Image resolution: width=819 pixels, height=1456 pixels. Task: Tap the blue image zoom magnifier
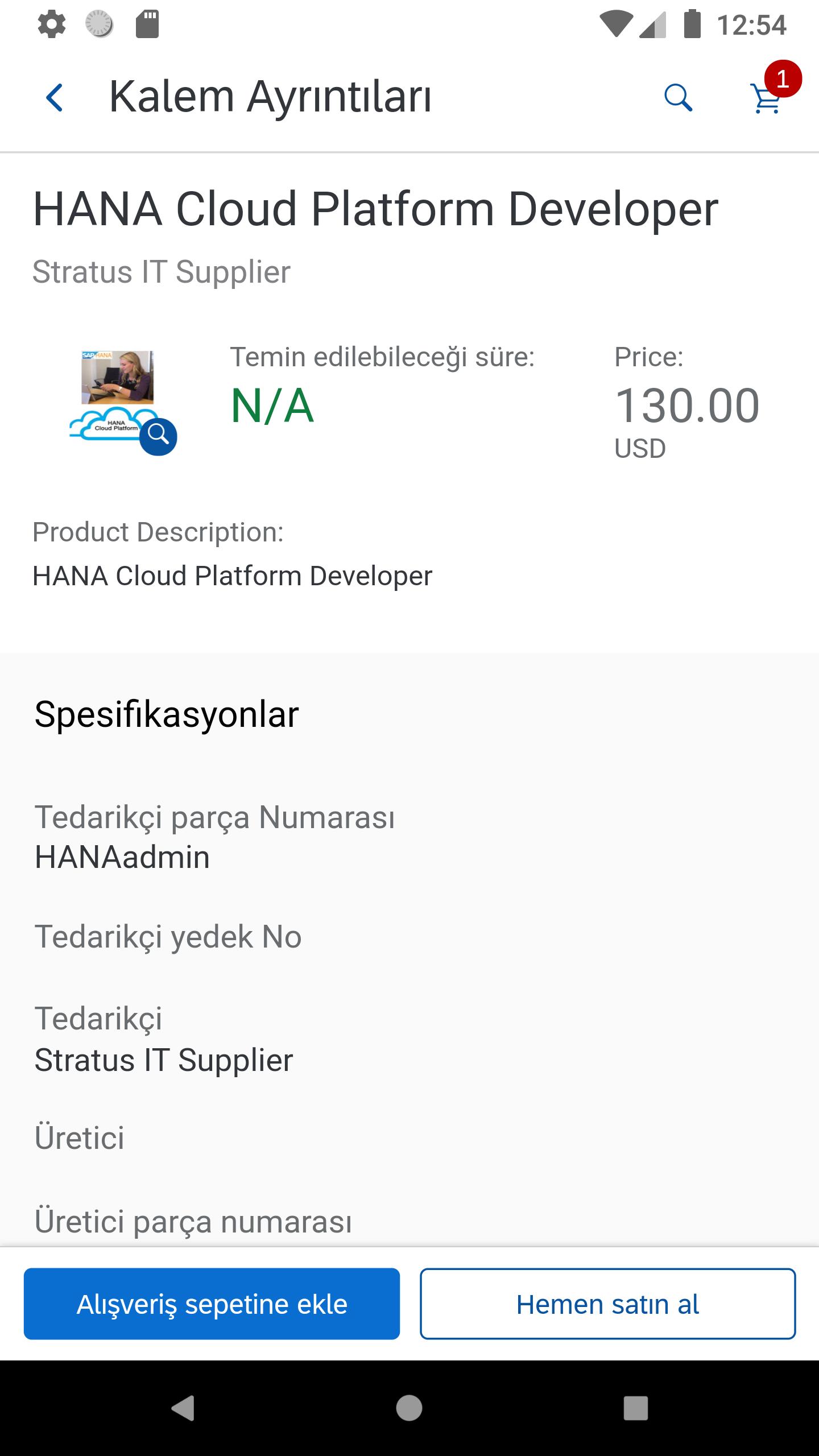tap(158, 436)
